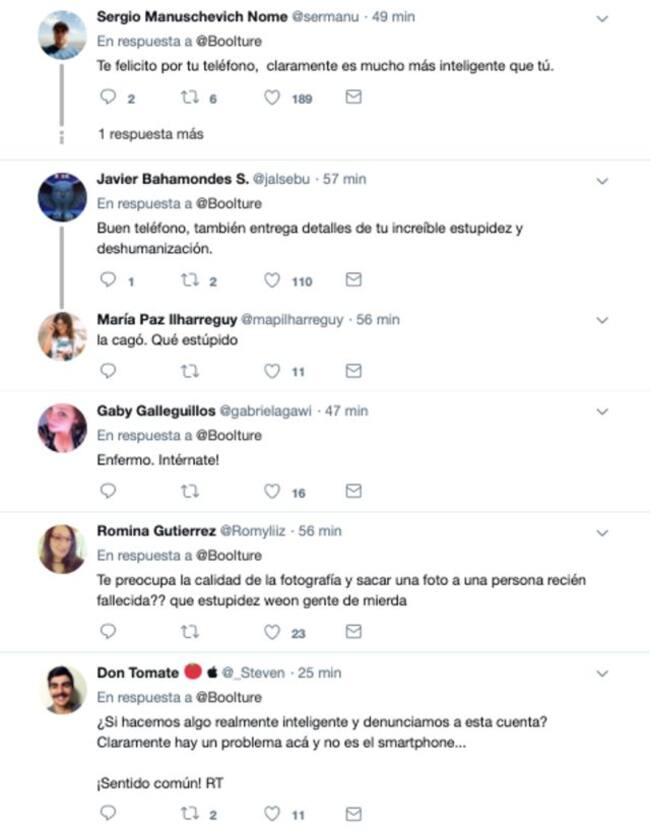Like Javier Bahamondes S.'s tweet

click(x=271, y=280)
